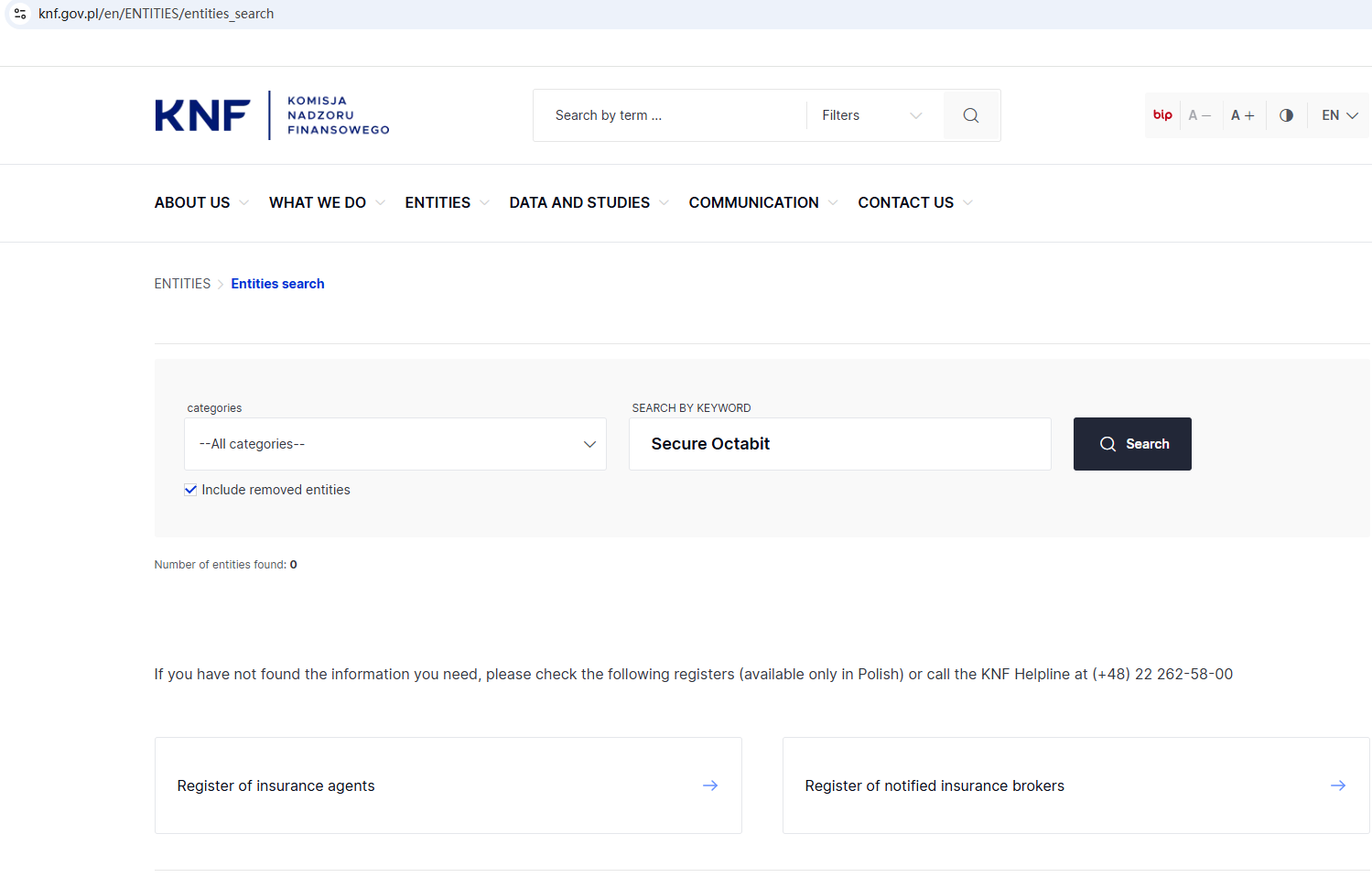The width and height of the screenshot is (1372, 888).
Task: Click the KNF logo in header
Action: pos(271,115)
